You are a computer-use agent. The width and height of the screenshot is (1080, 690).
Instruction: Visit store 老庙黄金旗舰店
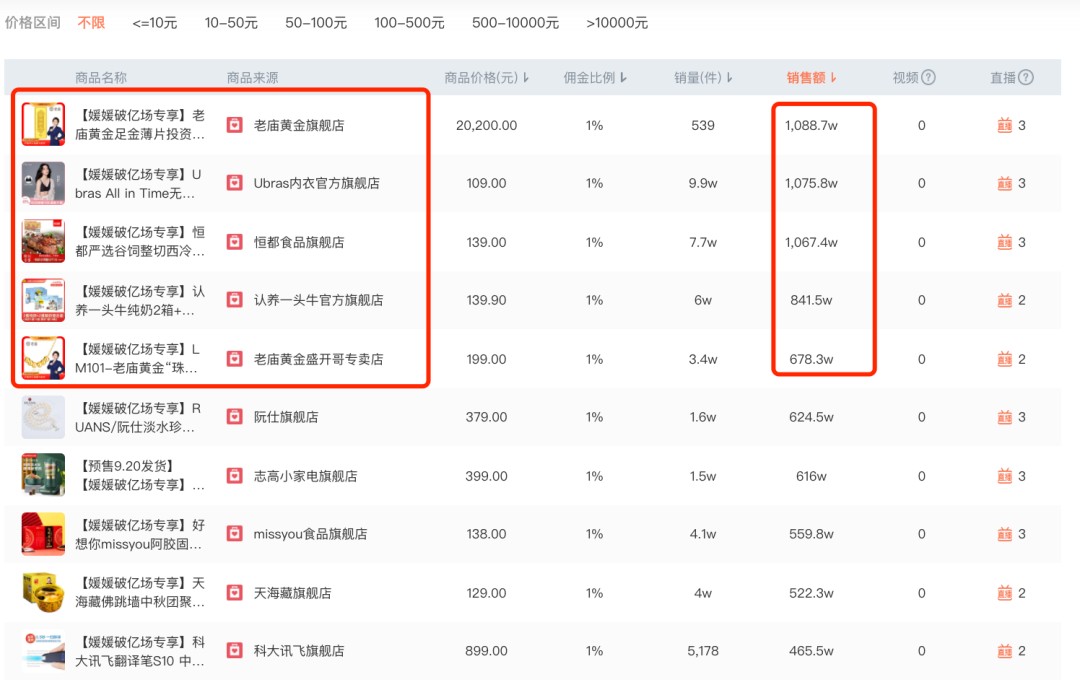click(299, 125)
